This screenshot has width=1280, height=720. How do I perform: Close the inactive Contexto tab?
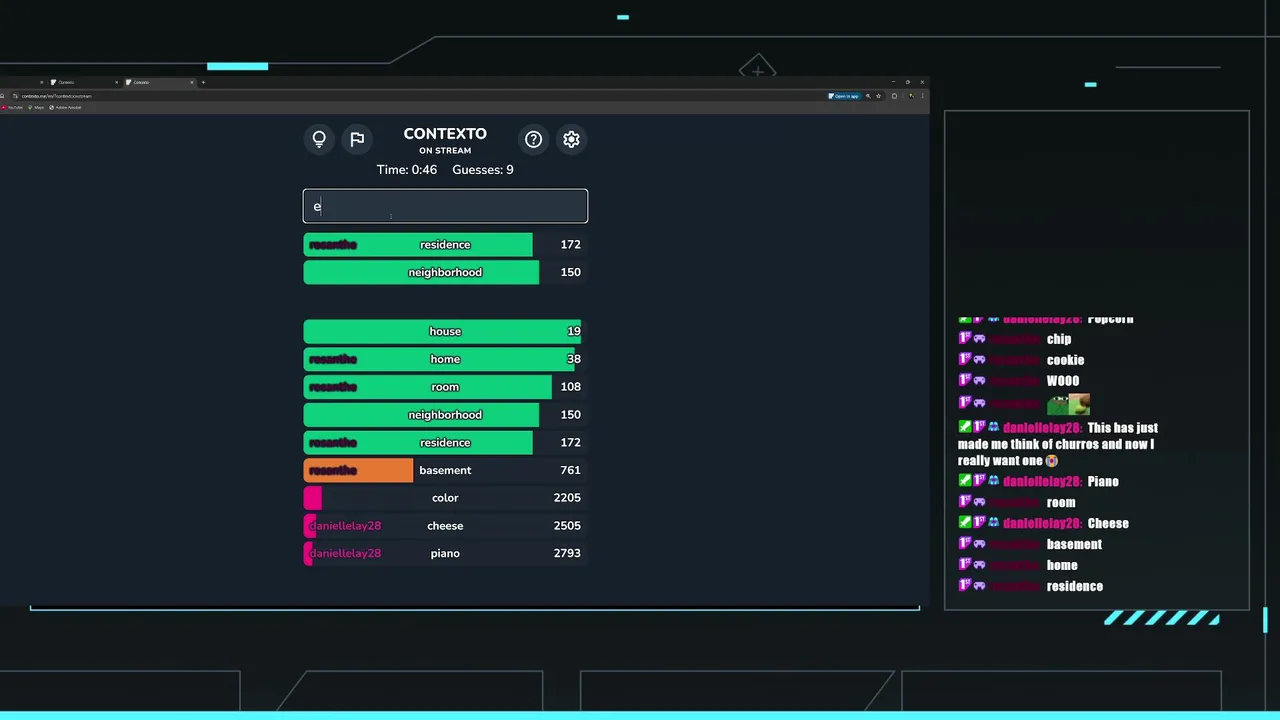click(x=116, y=82)
